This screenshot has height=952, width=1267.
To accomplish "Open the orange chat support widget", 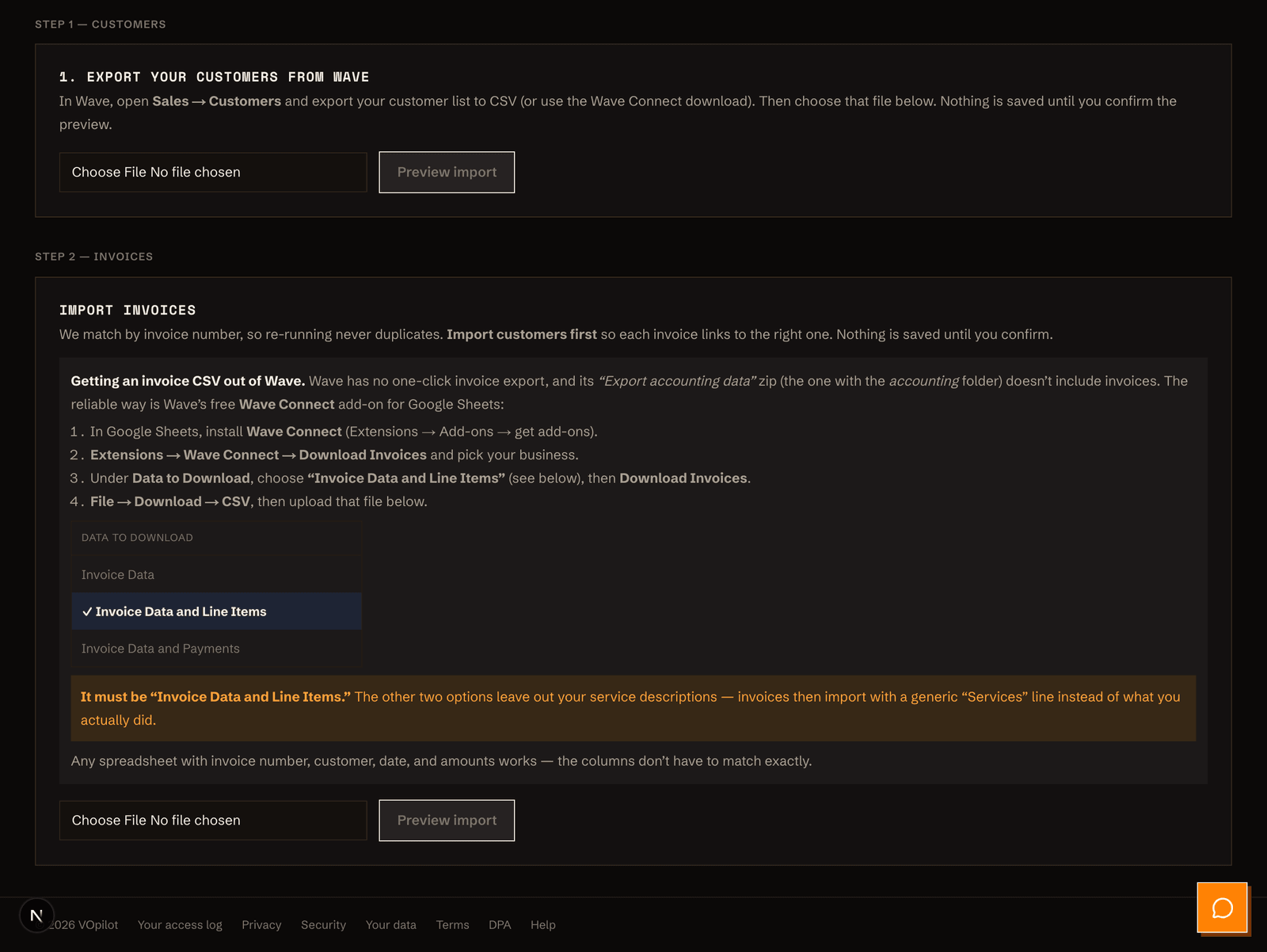I will pyautogui.click(x=1222, y=908).
